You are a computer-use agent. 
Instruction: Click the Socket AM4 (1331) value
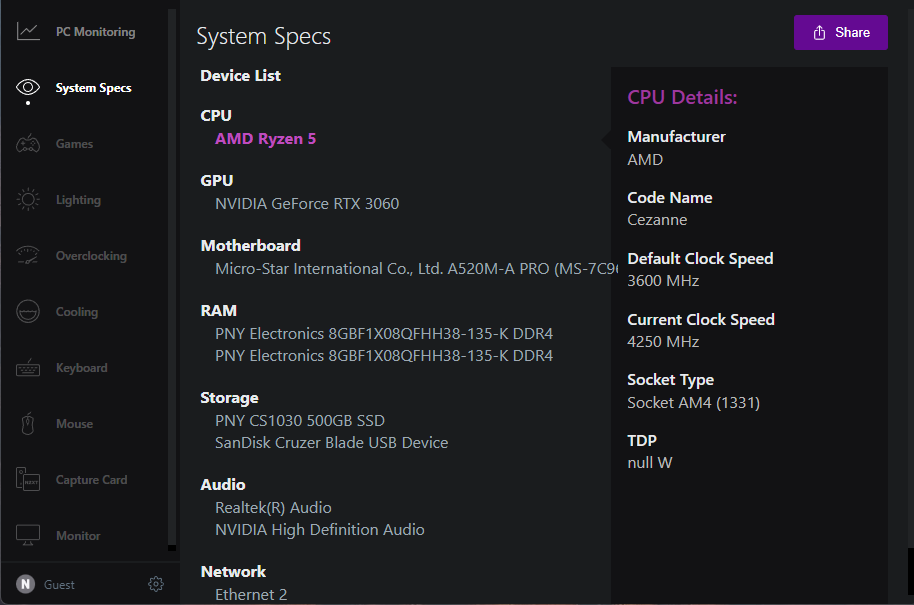point(694,403)
